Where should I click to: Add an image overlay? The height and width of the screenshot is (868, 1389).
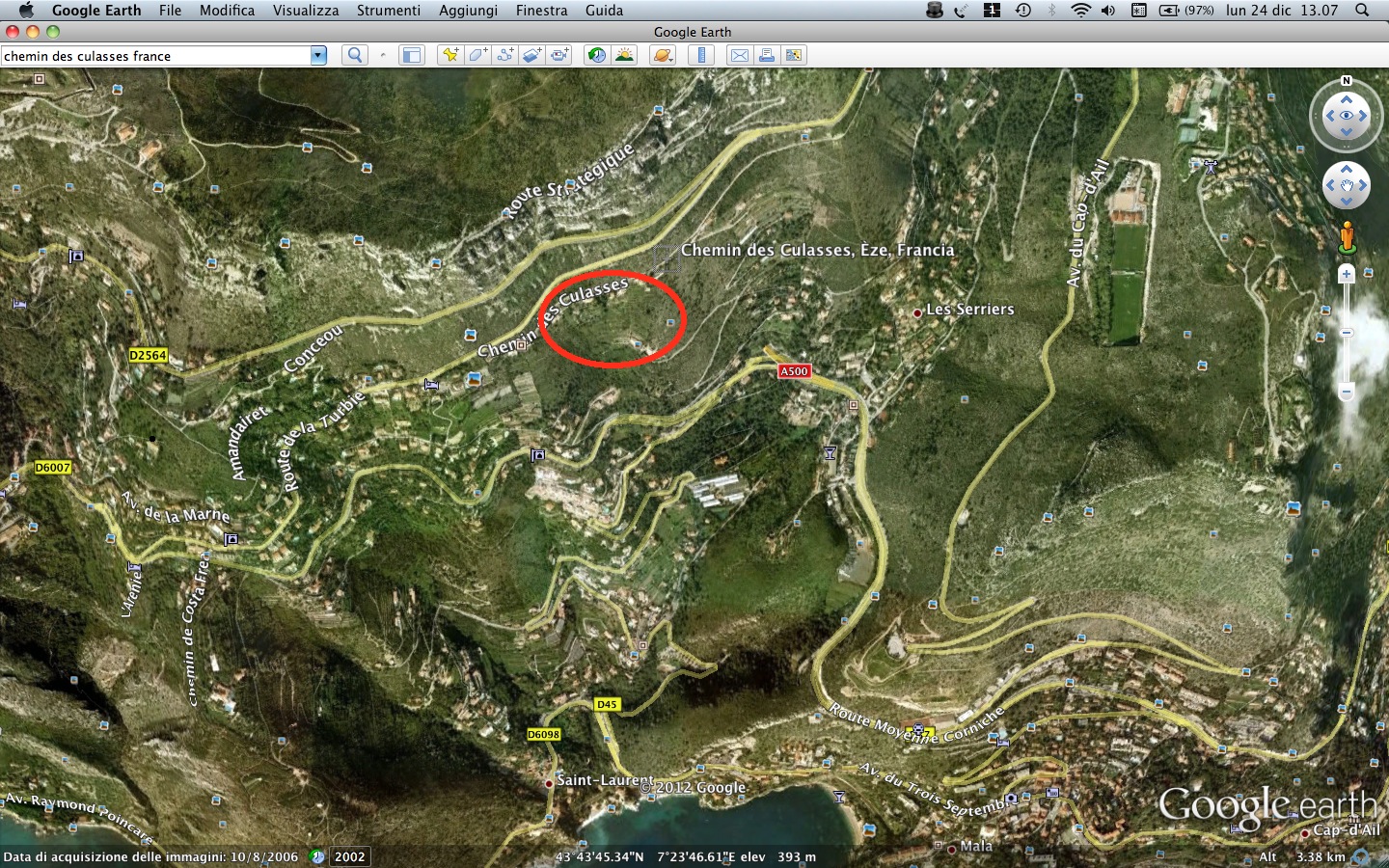coord(531,55)
